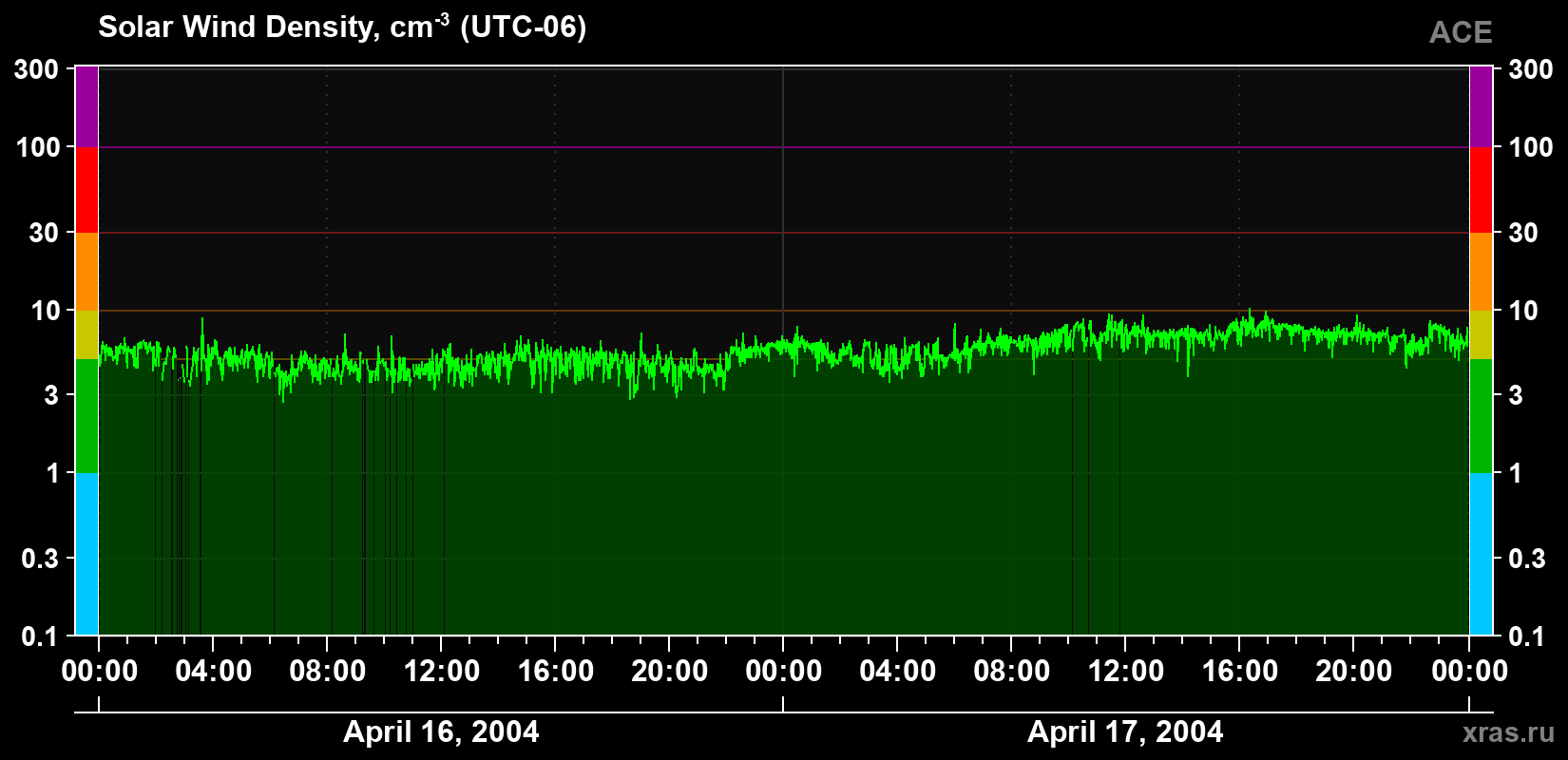
Task: Click the 20:00 time label for April 16
Action: click(670, 672)
